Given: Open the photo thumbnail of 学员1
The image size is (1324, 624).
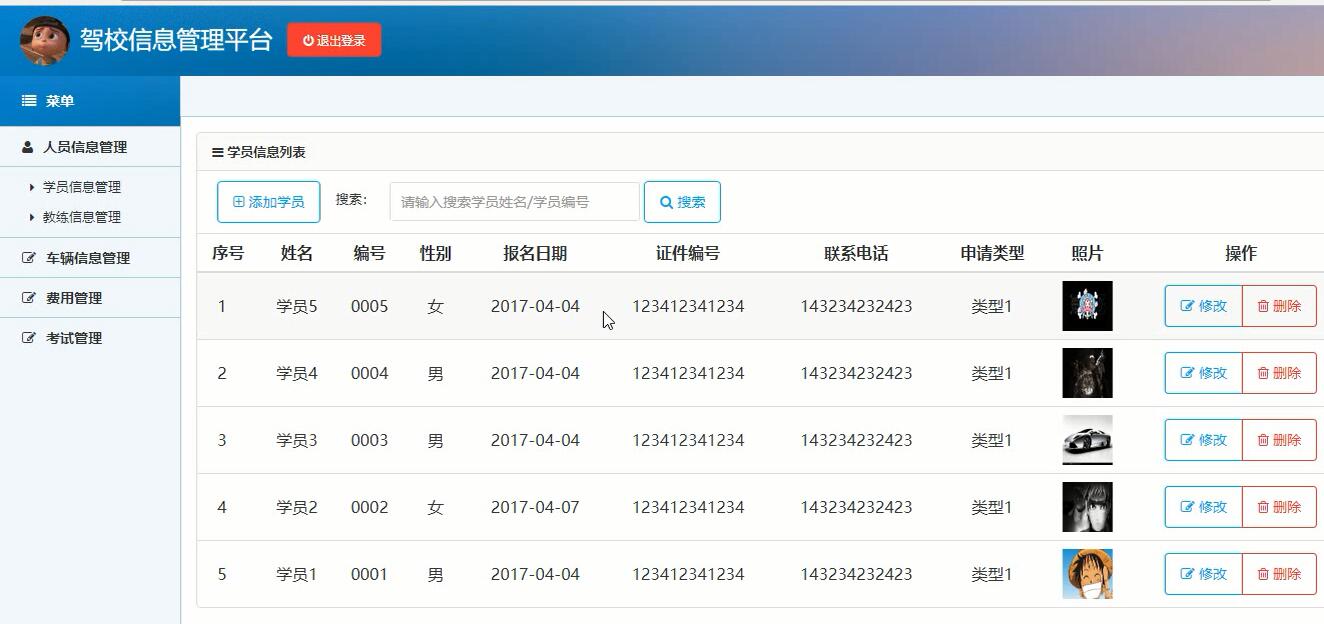Looking at the screenshot, I should (1087, 574).
